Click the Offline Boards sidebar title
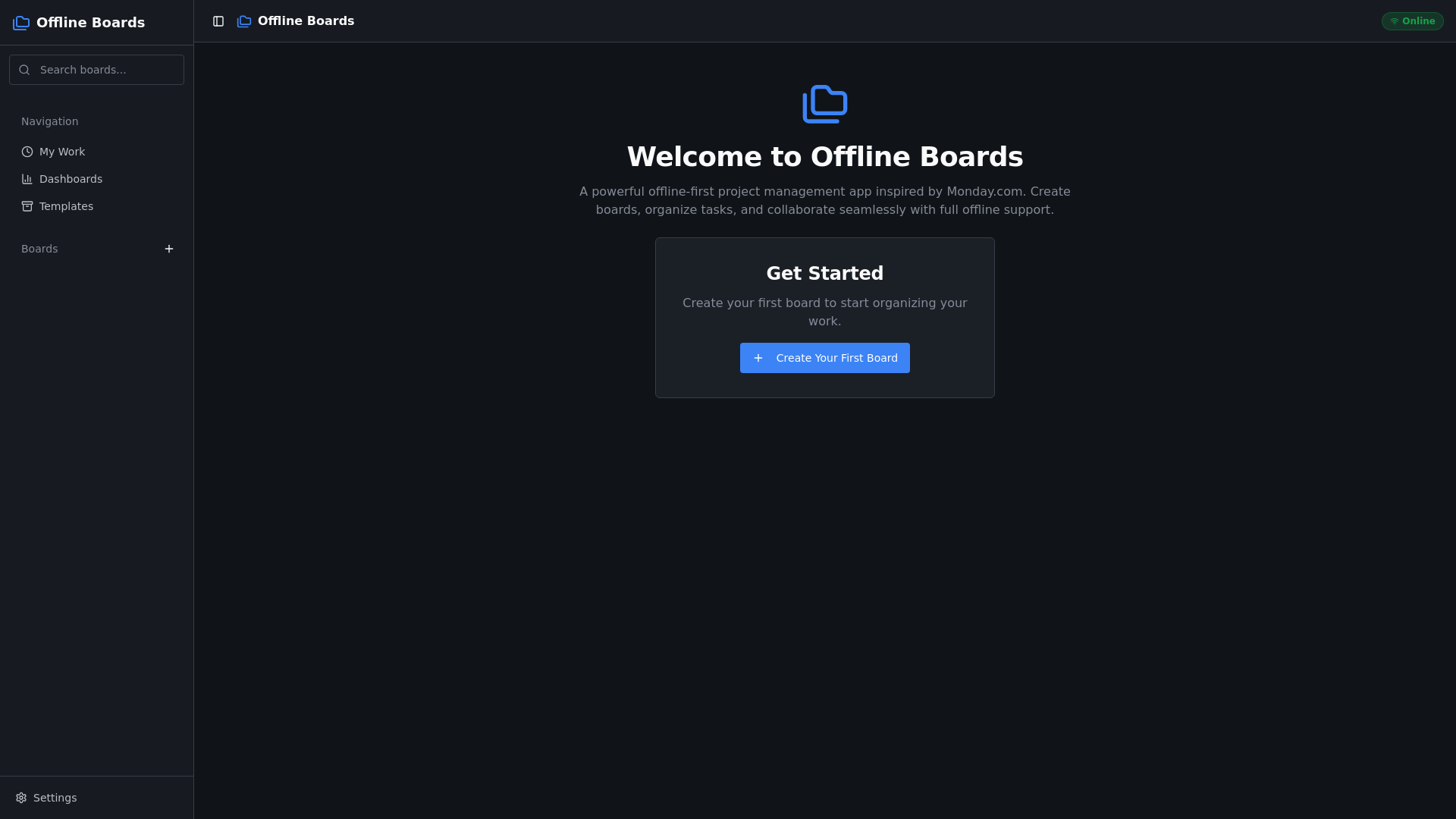The width and height of the screenshot is (1456, 819). [x=90, y=23]
